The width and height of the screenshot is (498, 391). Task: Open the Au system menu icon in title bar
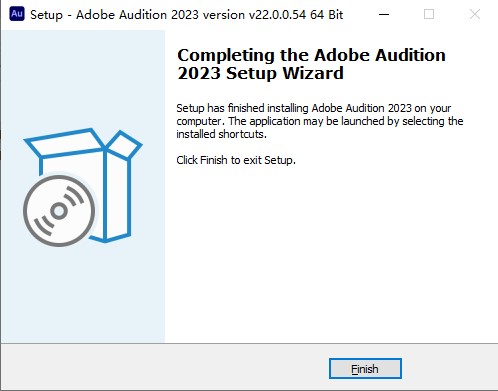[x=17, y=14]
